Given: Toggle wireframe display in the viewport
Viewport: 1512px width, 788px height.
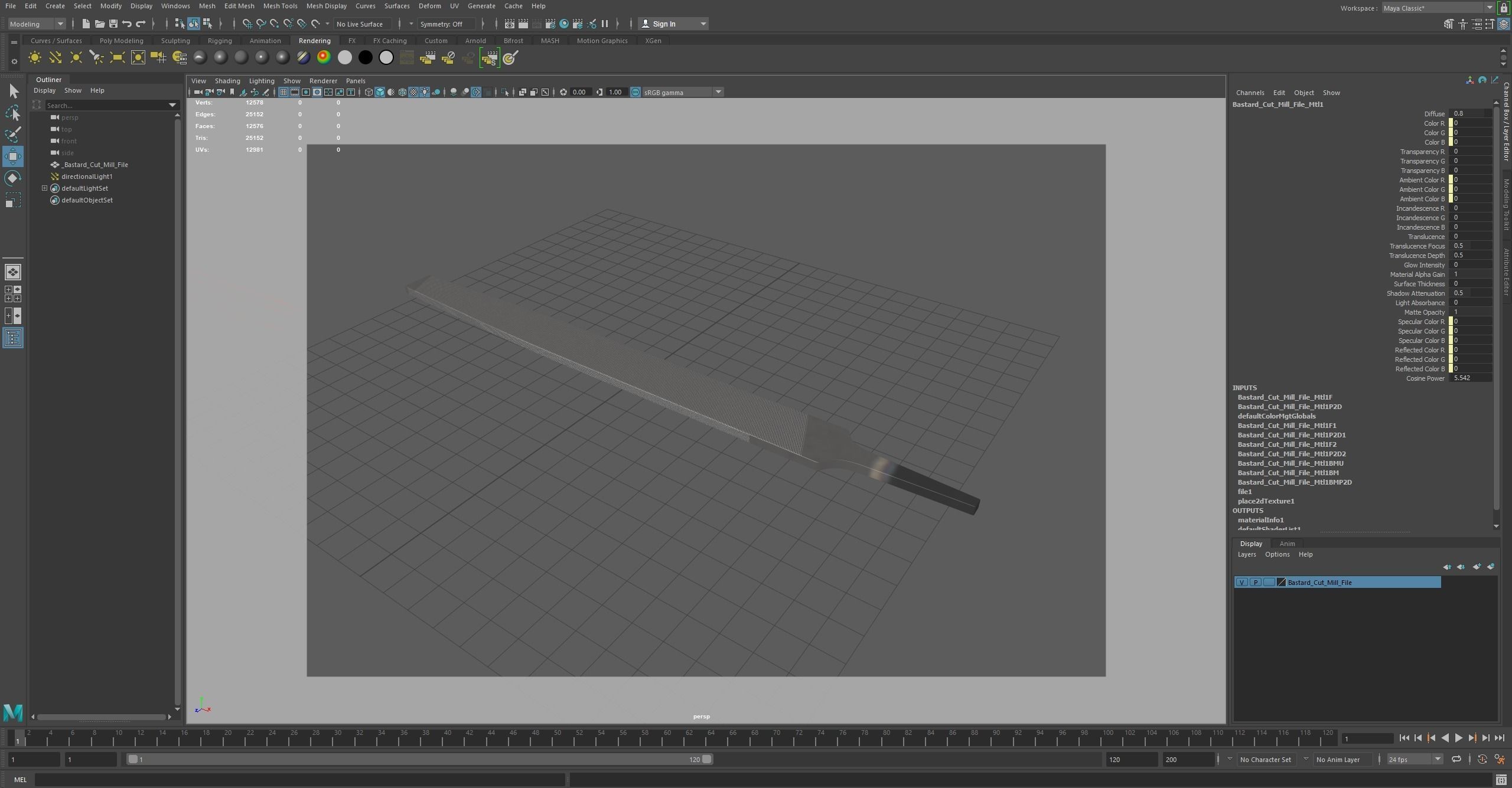Looking at the screenshot, I should click(369, 92).
